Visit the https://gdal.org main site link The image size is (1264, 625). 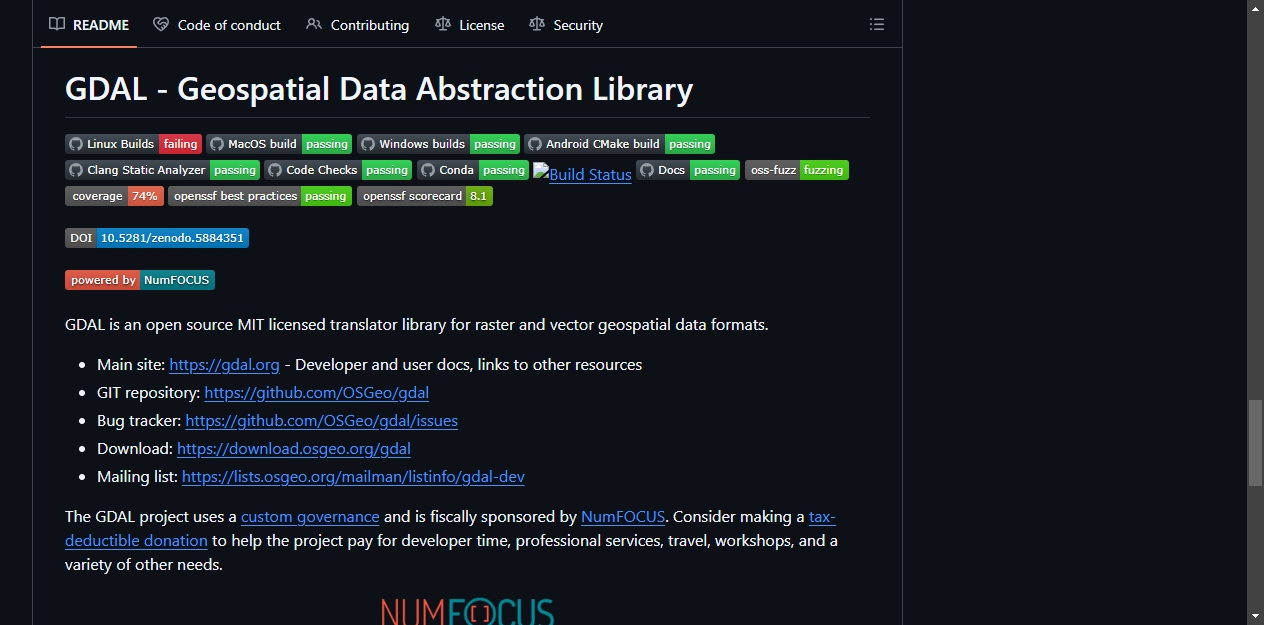pyautogui.click(x=224, y=365)
